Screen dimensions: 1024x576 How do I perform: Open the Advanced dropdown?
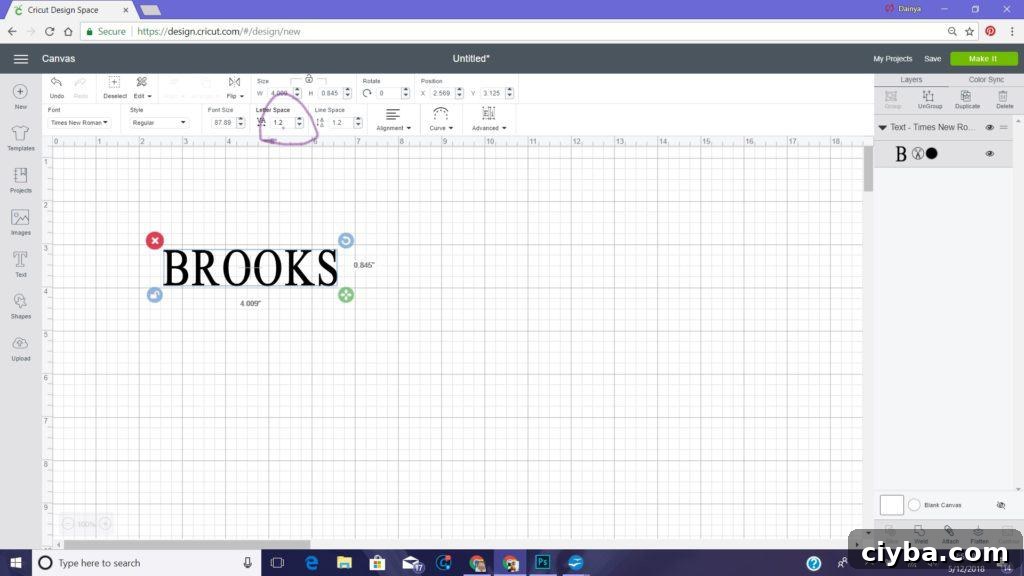488,119
